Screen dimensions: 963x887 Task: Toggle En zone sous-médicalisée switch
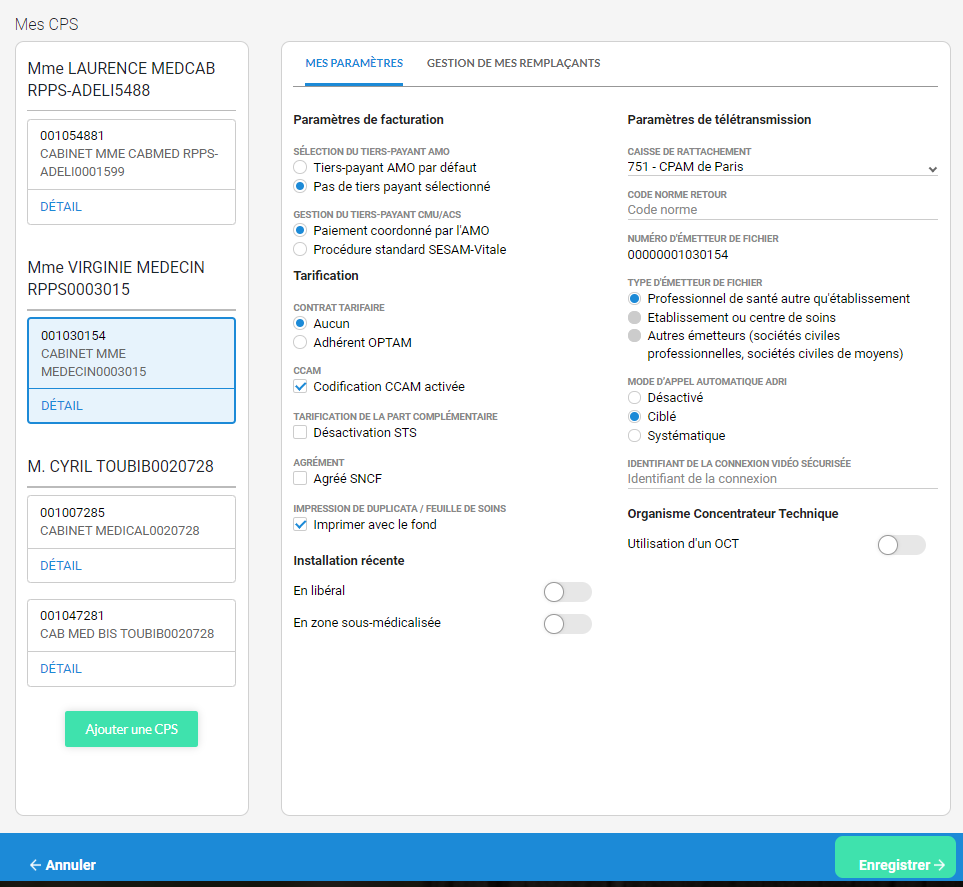coord(567,624)
